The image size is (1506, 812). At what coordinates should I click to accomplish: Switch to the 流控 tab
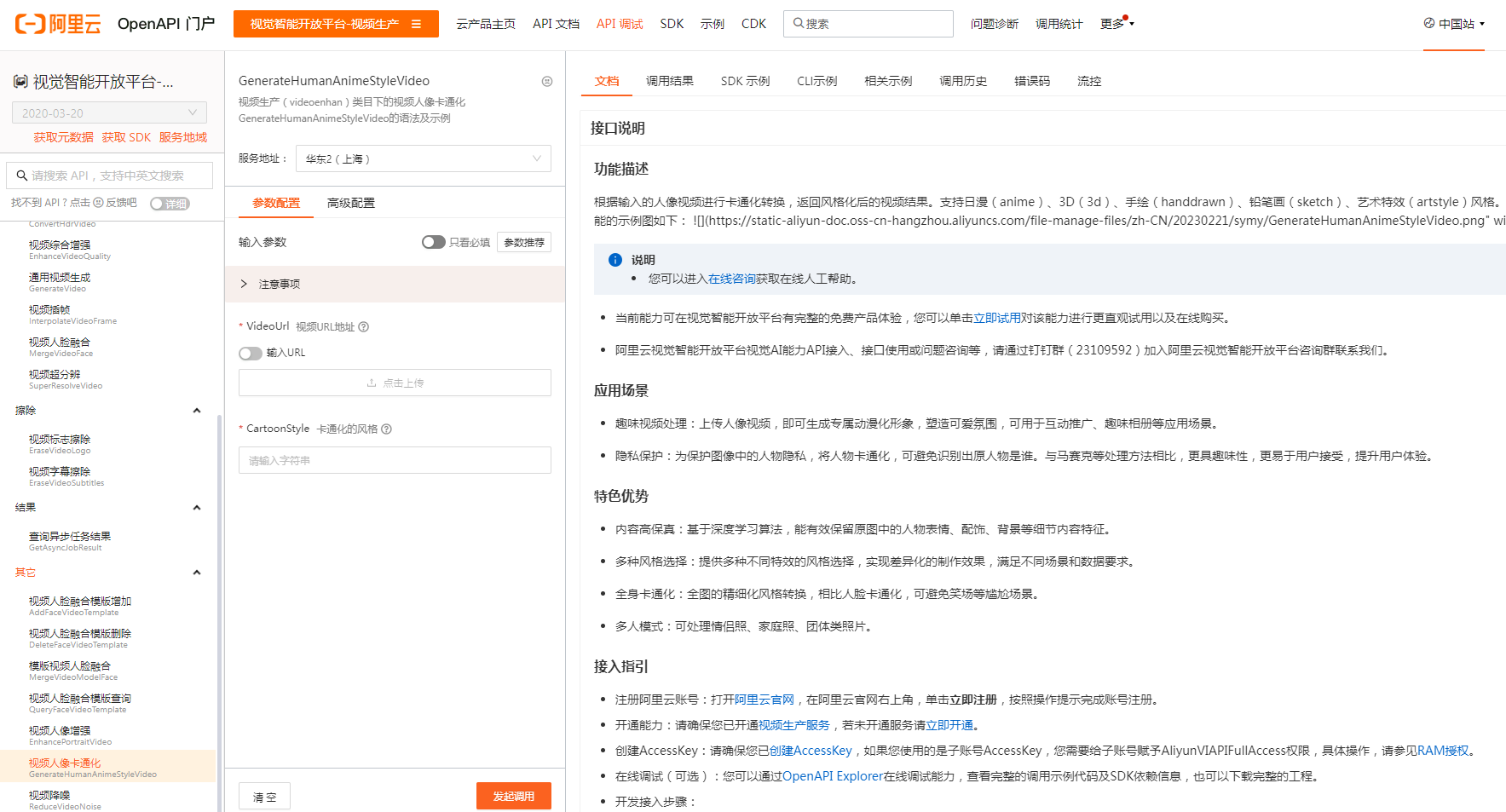(1089, 81)
